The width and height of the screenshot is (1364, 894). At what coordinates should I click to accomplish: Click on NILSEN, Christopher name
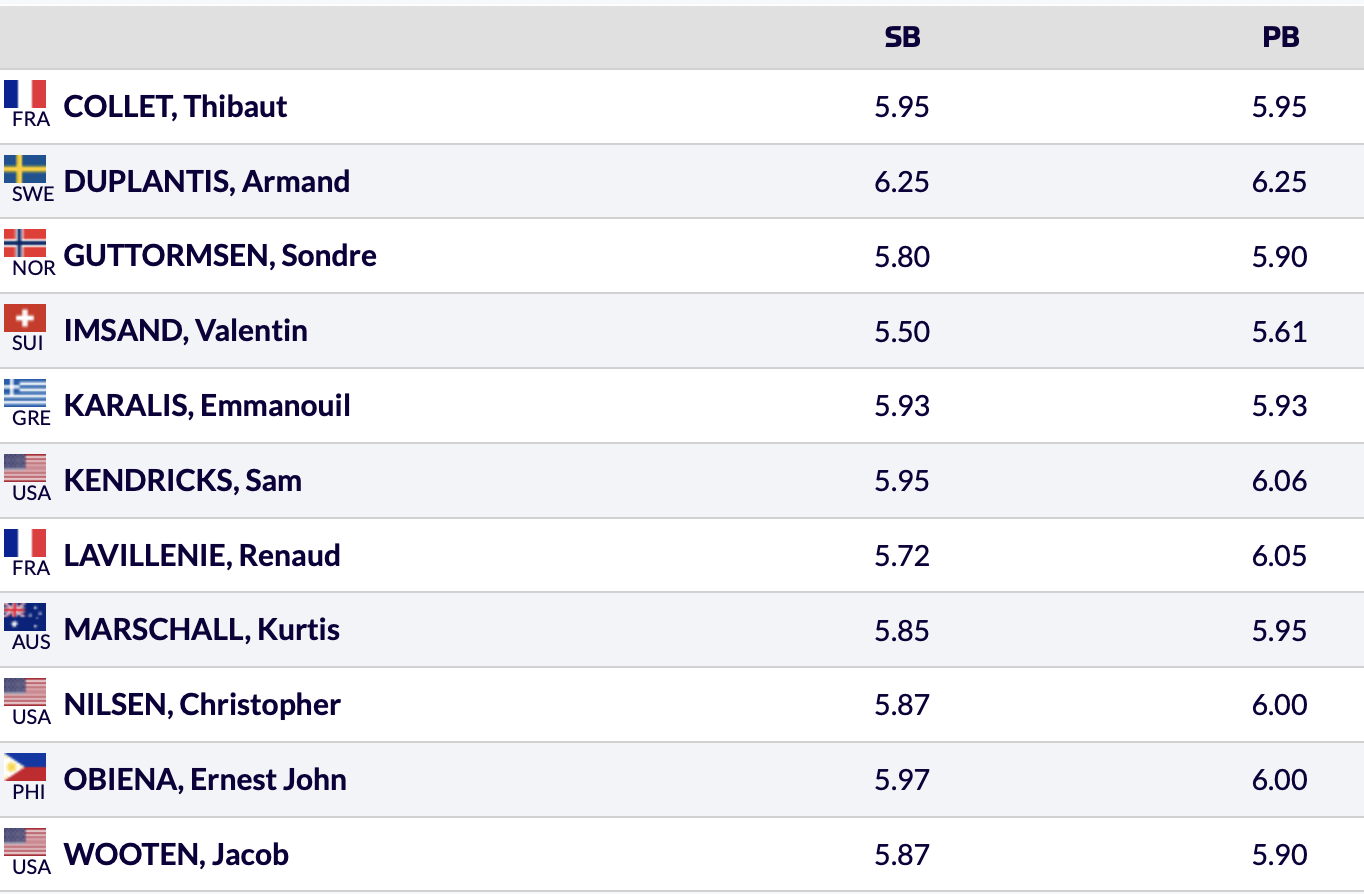(x=202, y=705)
